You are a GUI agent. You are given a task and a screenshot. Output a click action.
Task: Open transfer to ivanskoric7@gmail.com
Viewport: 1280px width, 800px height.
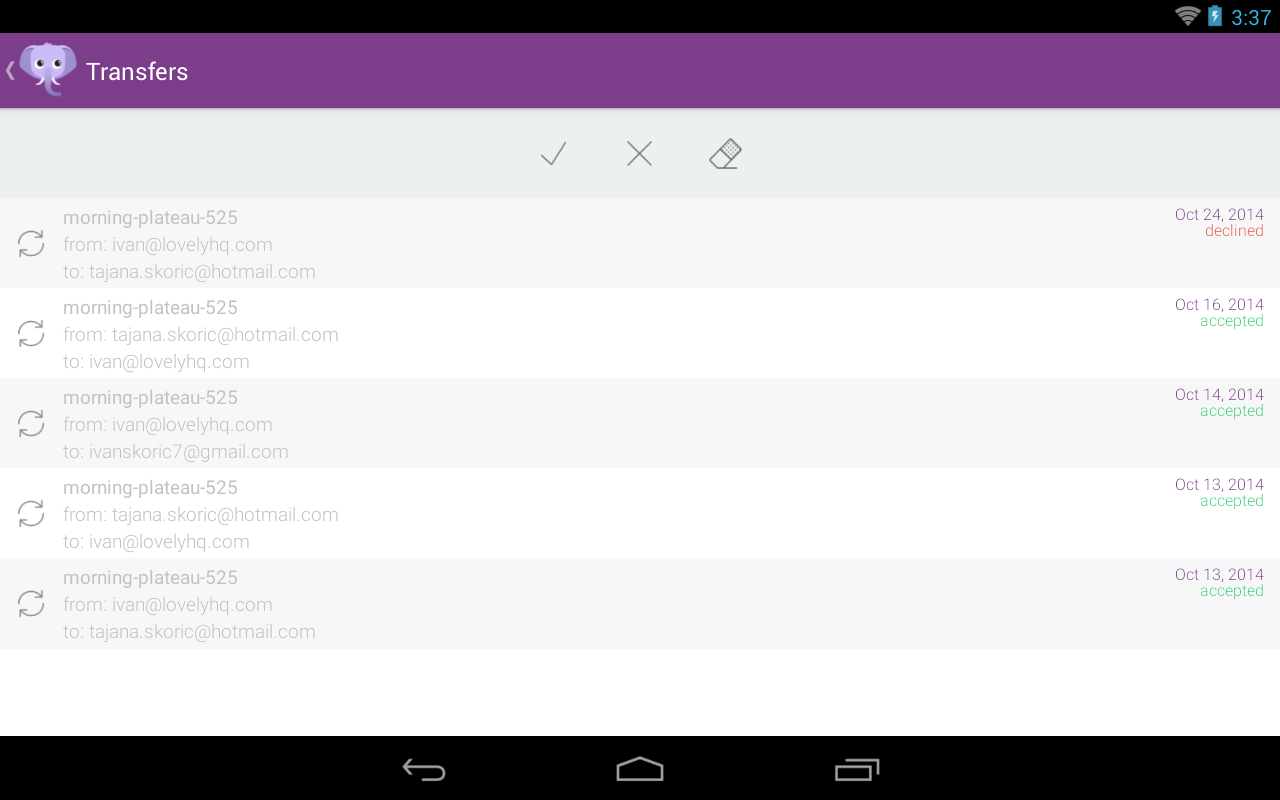(640, 423)
